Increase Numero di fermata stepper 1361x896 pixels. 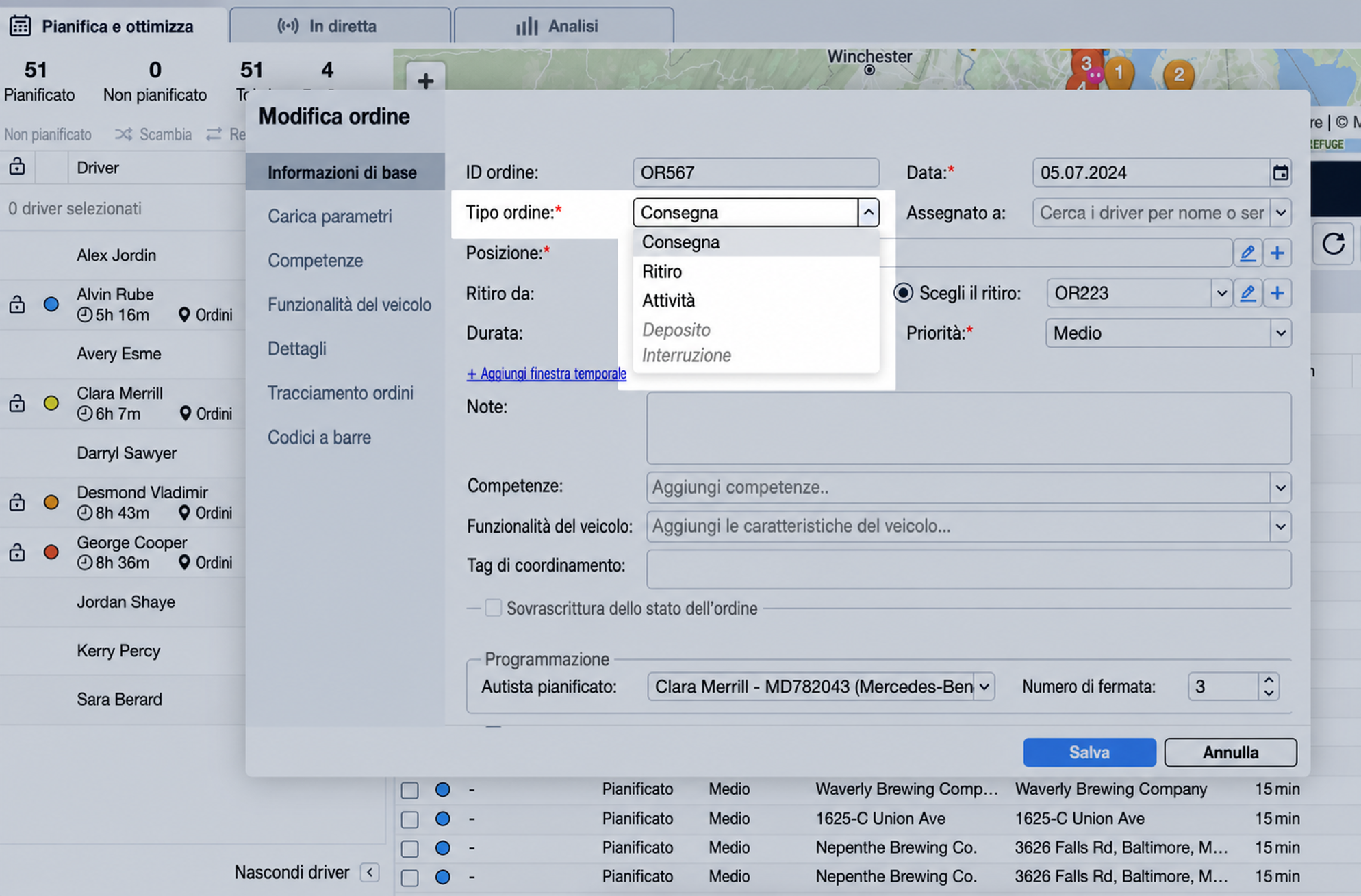tap(1269, 680)
